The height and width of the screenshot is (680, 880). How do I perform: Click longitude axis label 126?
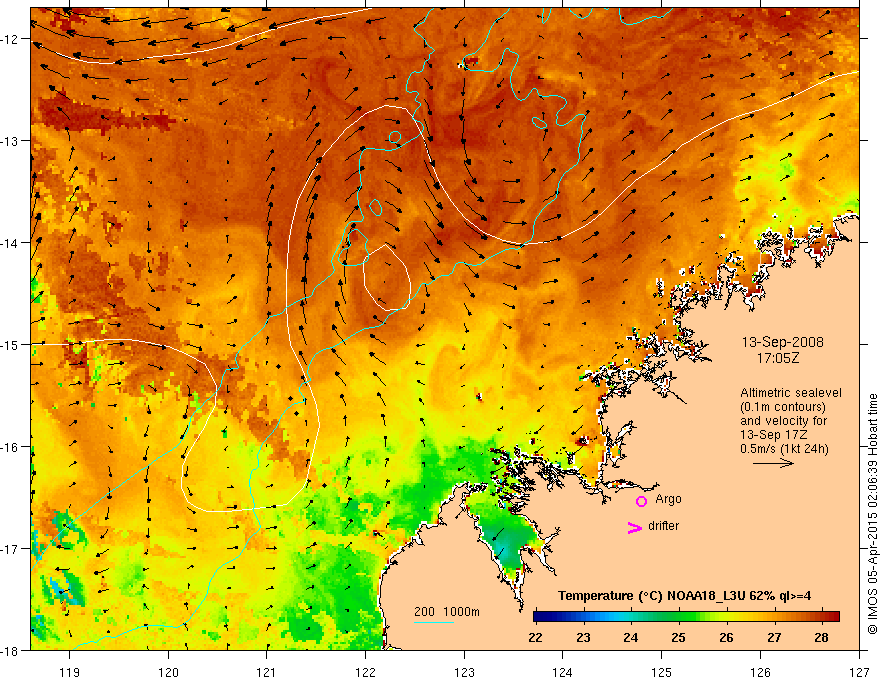(x=760, y=672)
